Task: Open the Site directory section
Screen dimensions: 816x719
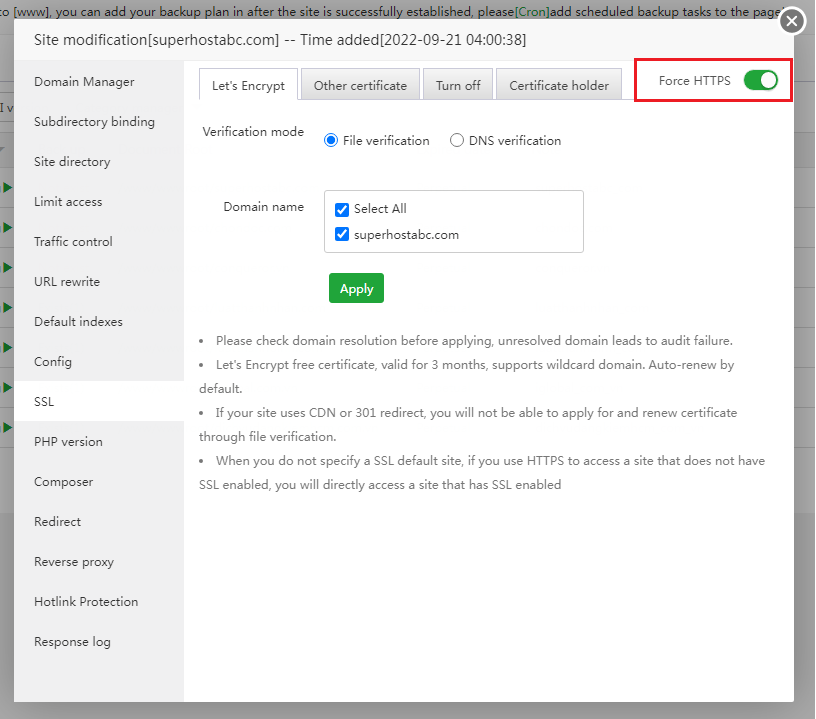Action: coord(72,162)
